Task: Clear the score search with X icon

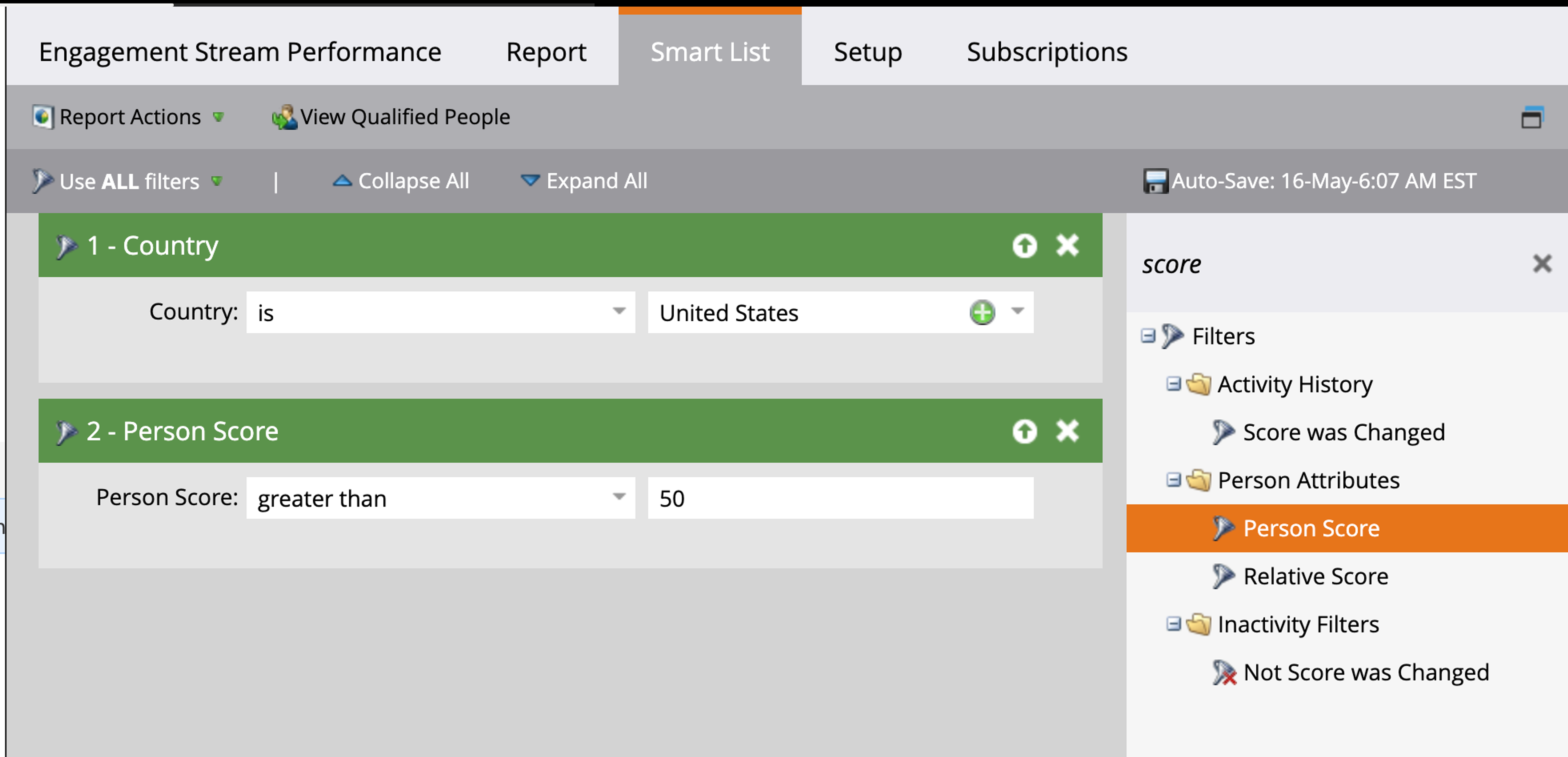Action: pyautogui.click(x=1542, y=264)
